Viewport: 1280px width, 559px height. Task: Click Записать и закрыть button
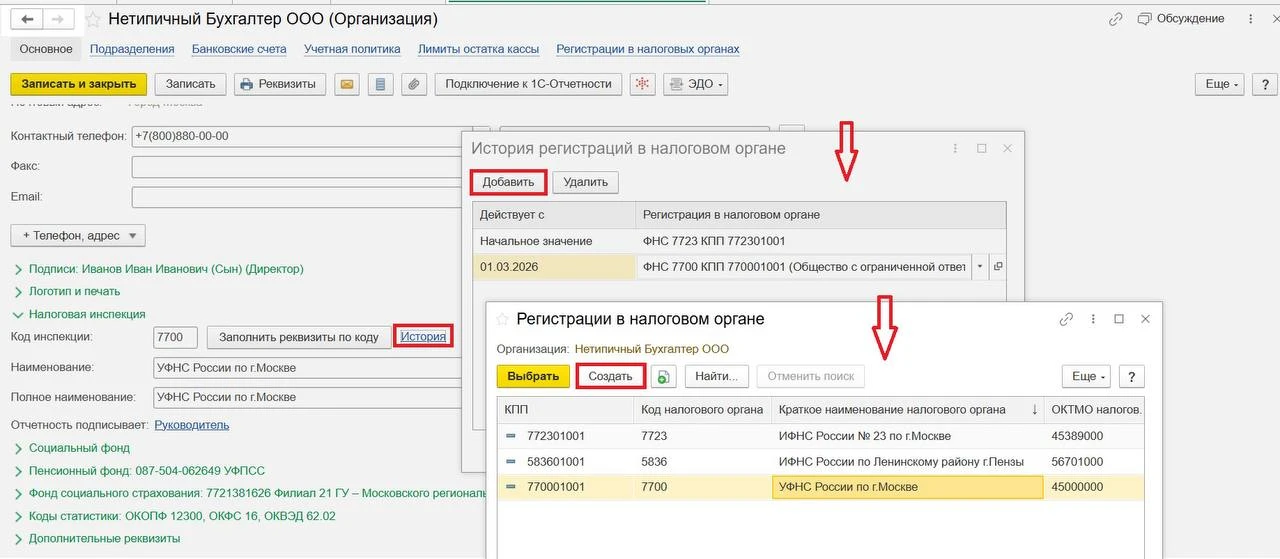[x=79, y=84]
